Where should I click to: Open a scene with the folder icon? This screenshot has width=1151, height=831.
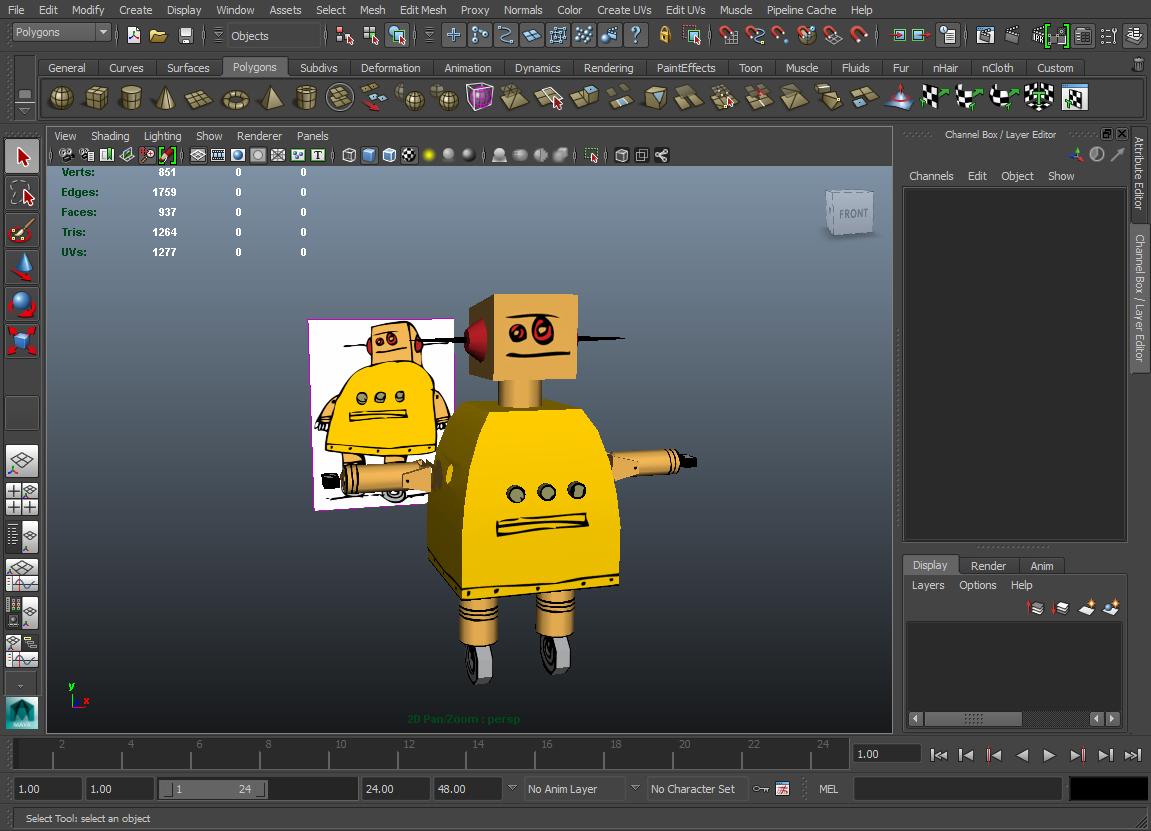pyautogui.click(x=159, y=34)
